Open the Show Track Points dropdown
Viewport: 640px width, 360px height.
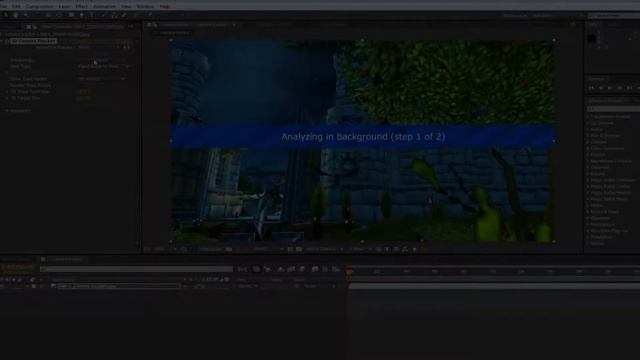coord(101,79)
